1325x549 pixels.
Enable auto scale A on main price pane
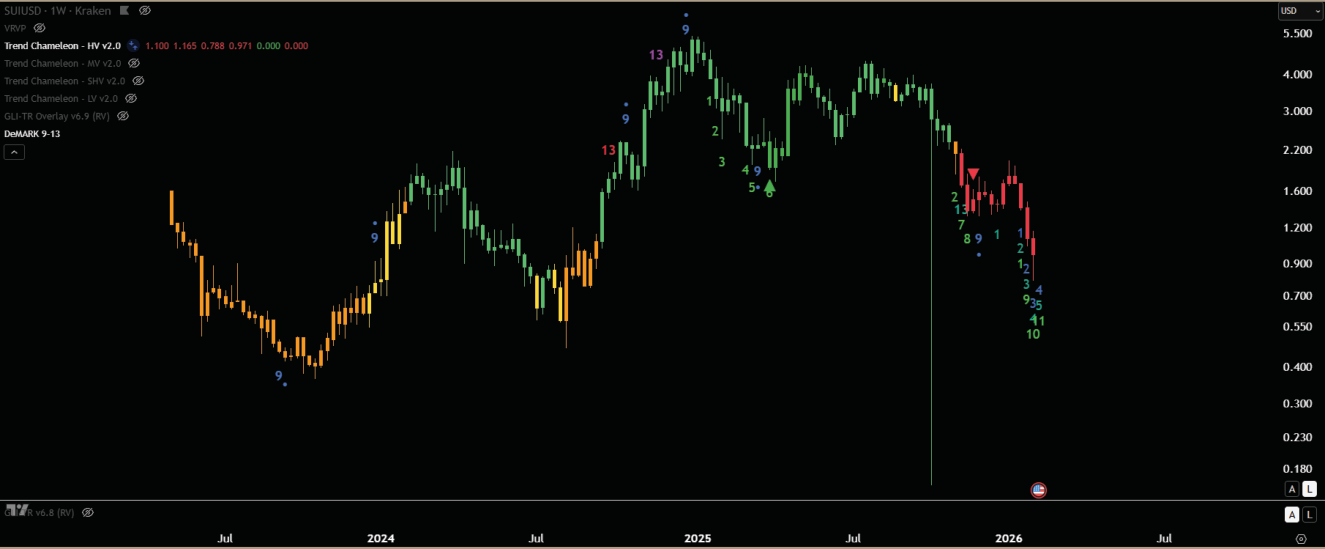click(x=1292, y=488)
